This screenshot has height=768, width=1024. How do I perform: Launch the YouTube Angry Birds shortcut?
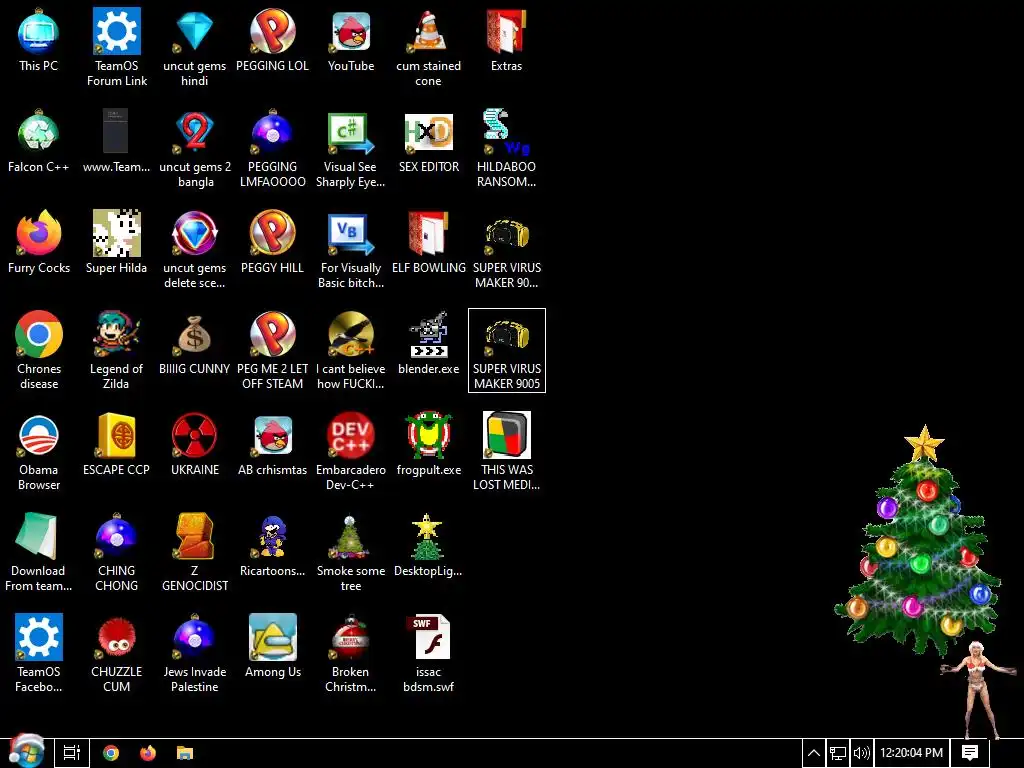(351, 40)
